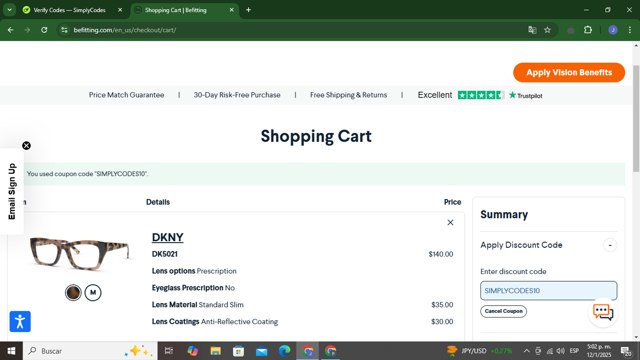
Task: Collapse the Apply Discount Code section
Action: 610,245
